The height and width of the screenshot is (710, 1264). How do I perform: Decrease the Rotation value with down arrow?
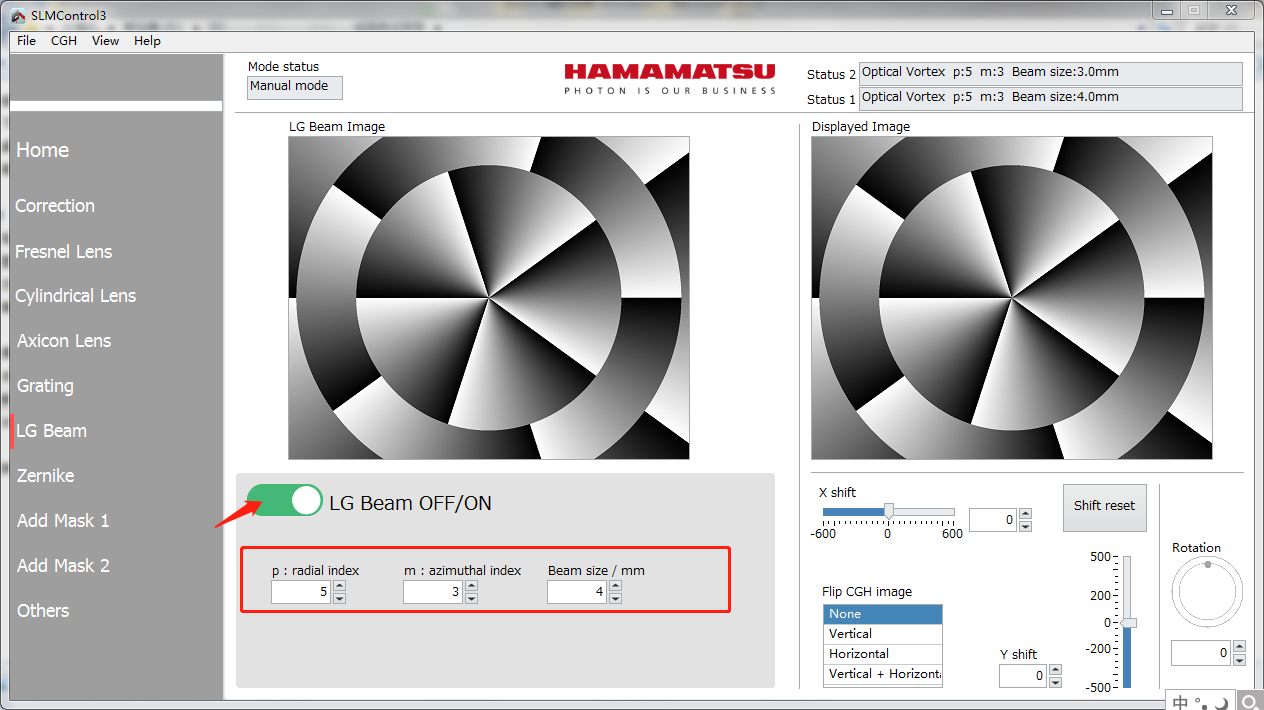pos(1239,660)
